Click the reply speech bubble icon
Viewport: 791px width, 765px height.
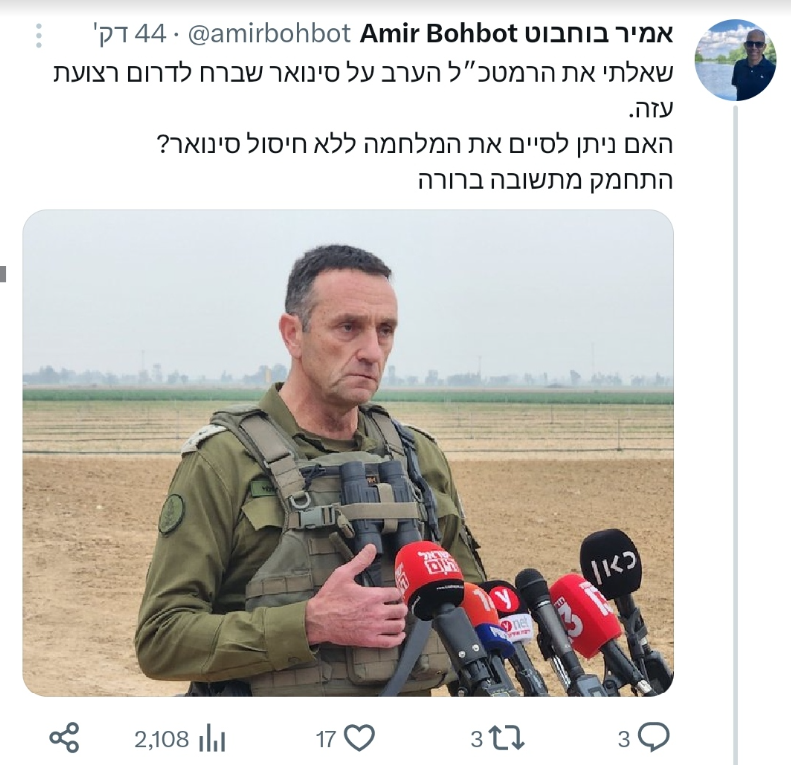click(x=654, y=738)
